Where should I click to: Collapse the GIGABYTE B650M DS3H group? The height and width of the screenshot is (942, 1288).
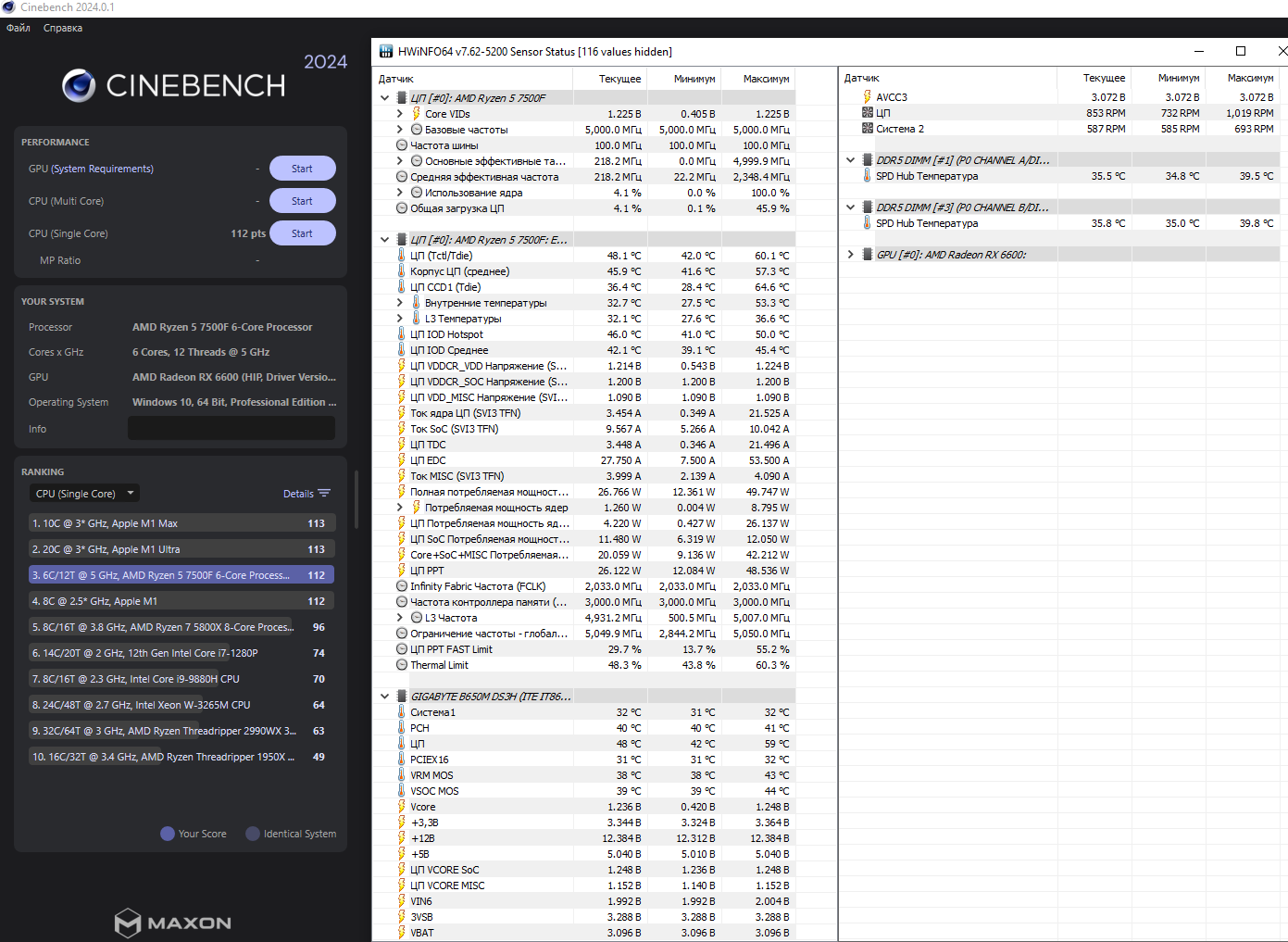384,696
